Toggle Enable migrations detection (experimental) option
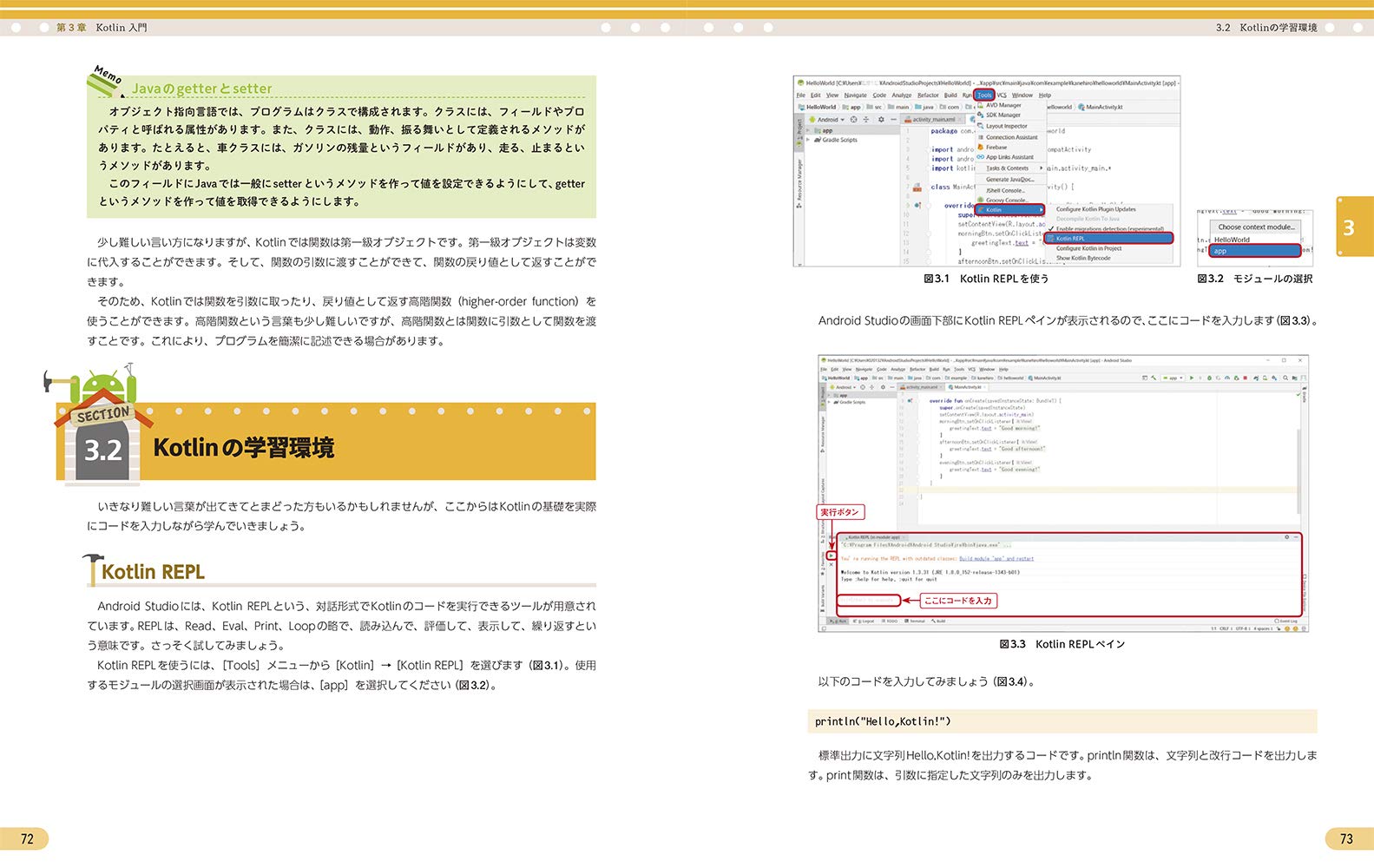 pos(1108,229)
